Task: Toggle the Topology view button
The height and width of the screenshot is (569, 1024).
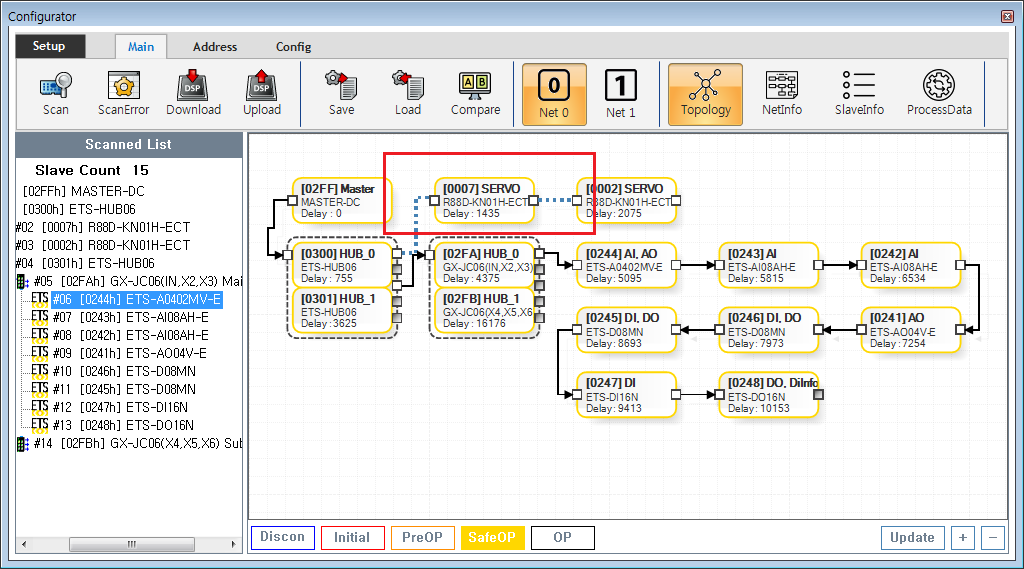Action: 705,94
